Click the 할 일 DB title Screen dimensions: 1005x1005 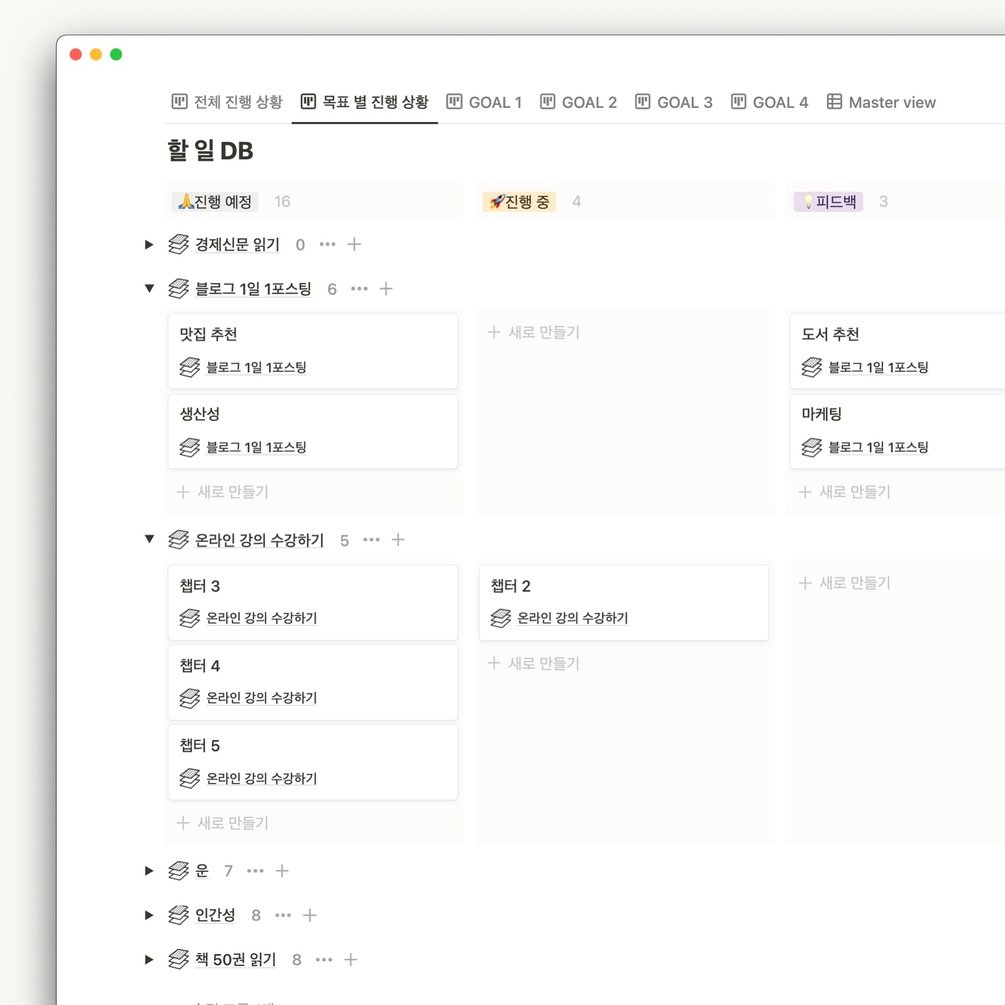(210, 151)
